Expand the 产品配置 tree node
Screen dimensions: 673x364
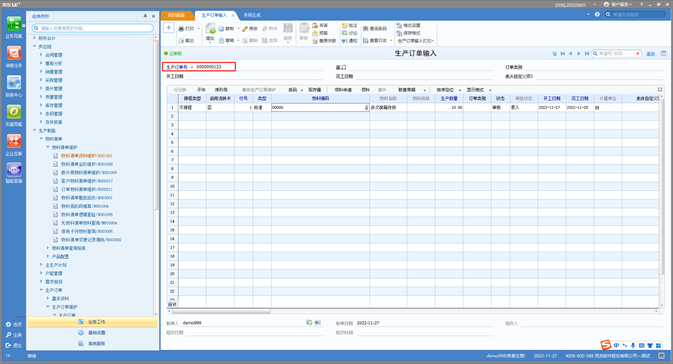tap(48, 256)
